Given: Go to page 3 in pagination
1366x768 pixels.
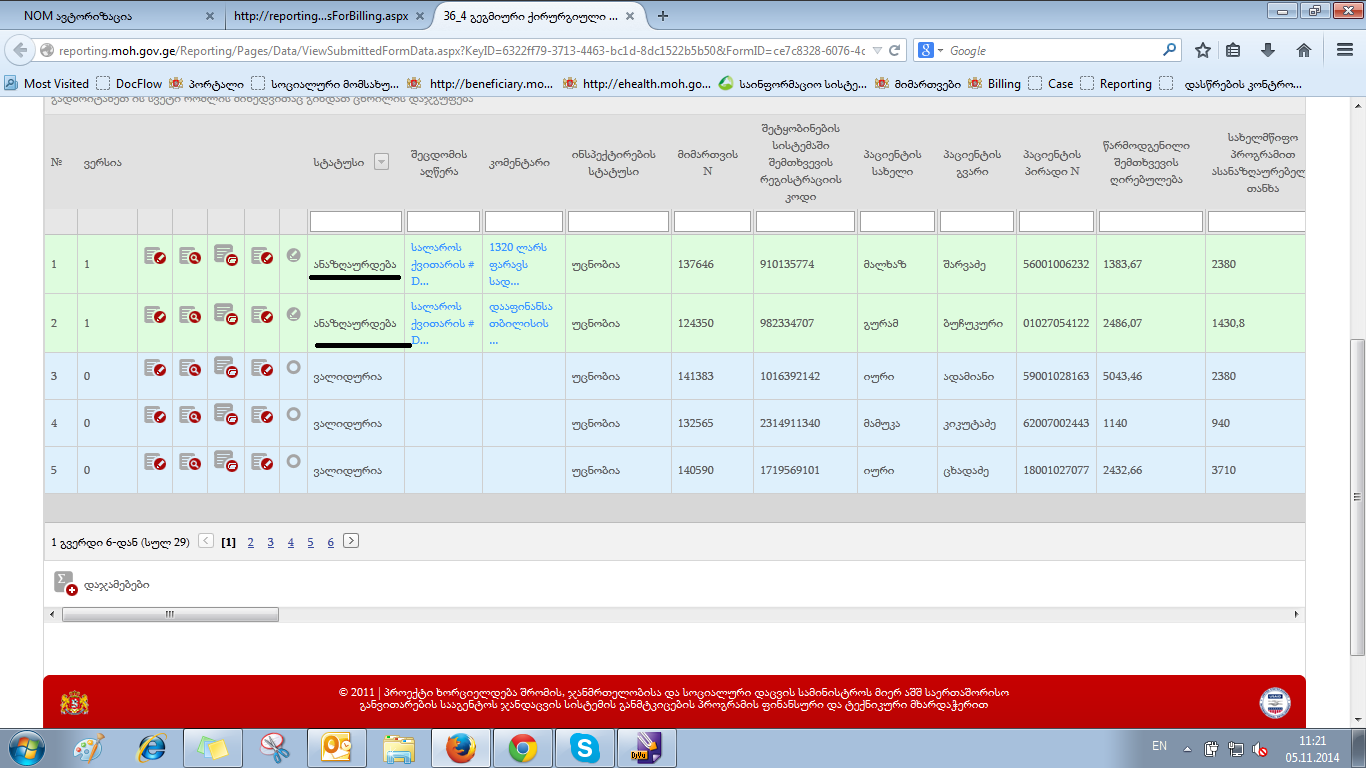Looking at the screenshot, I should coord(270,542).
